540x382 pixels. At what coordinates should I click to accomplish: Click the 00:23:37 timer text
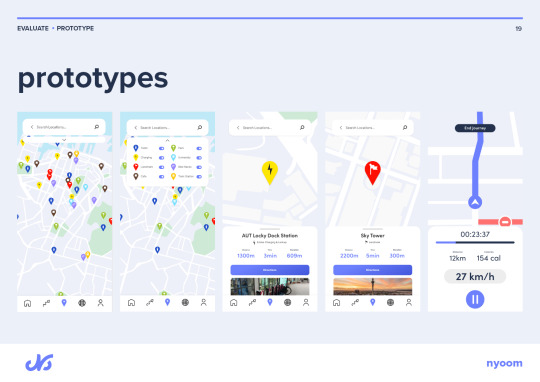click(475, 235)
